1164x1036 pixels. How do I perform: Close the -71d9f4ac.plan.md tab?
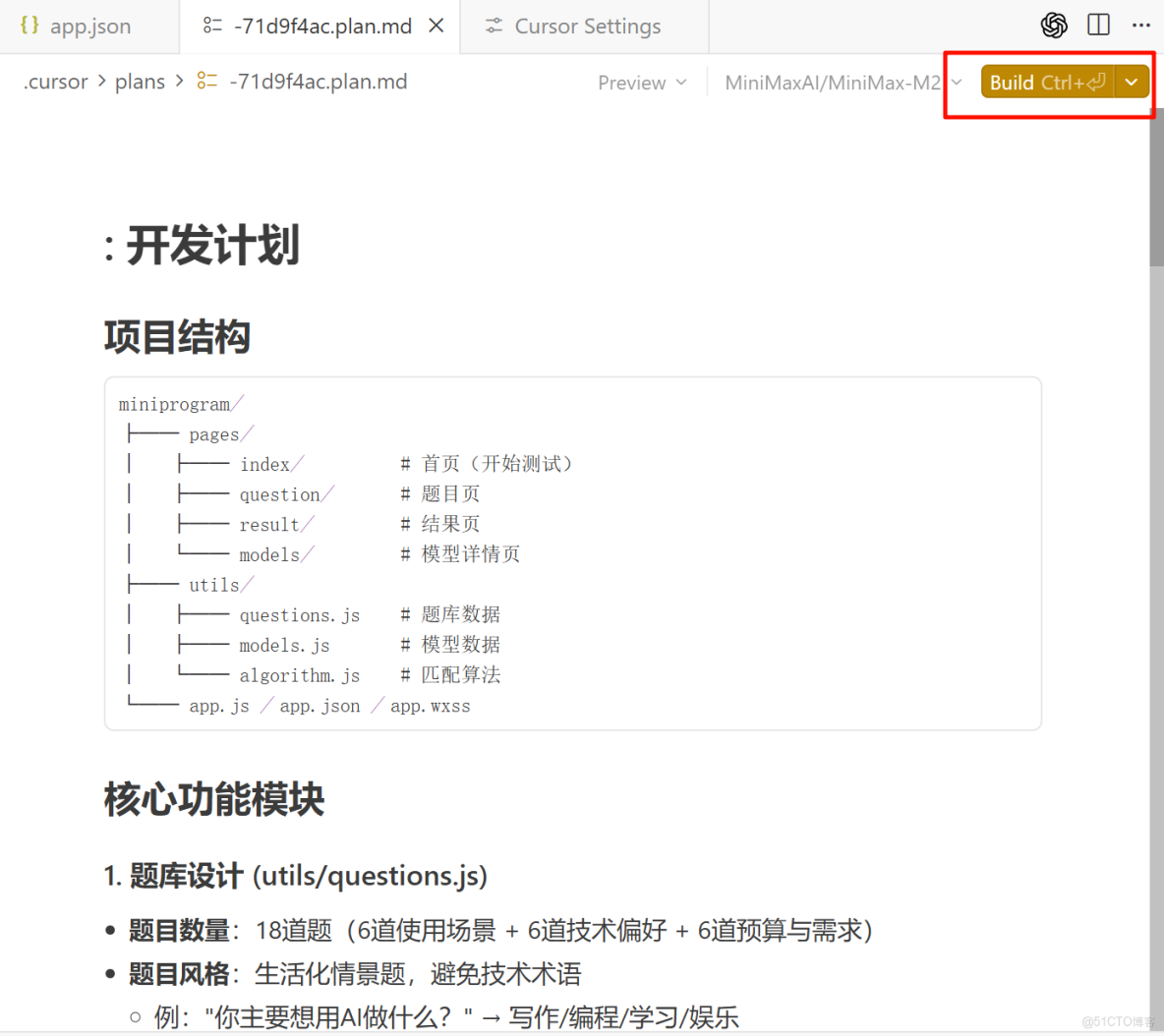tap(436, 27)
